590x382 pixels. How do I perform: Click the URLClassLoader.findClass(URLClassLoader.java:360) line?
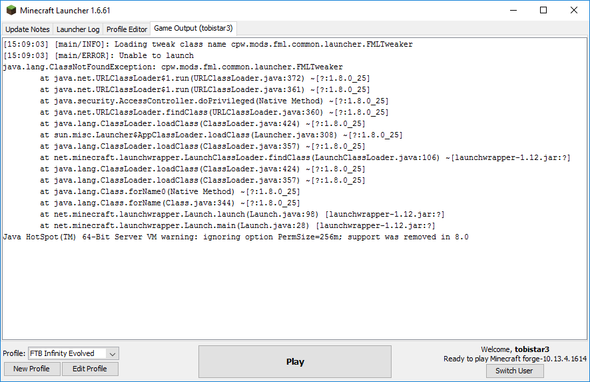pyautogui.click(x=214, y=112)
